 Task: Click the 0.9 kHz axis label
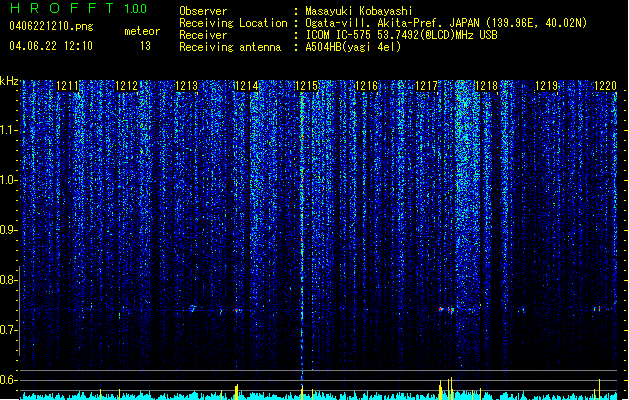[9, 230]
